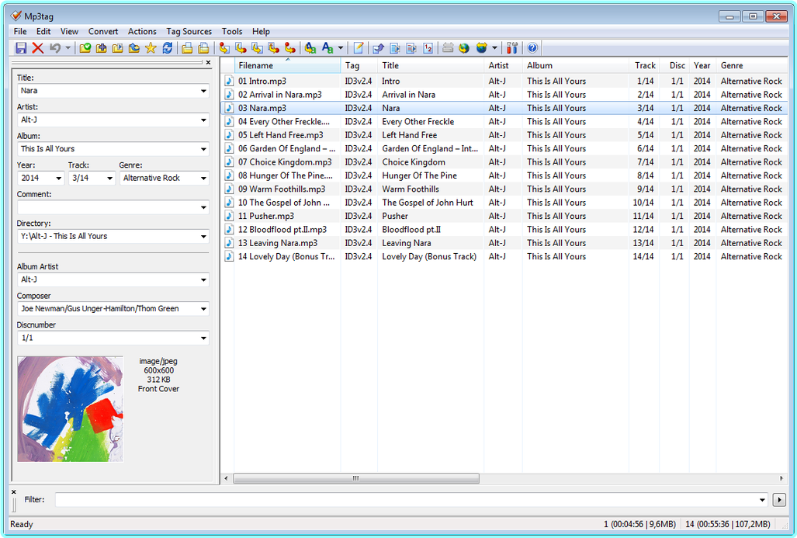The height and width of the screenshot is (538, 797).
Task: Expand the Comment field dropdown
Action: point(203,207)
